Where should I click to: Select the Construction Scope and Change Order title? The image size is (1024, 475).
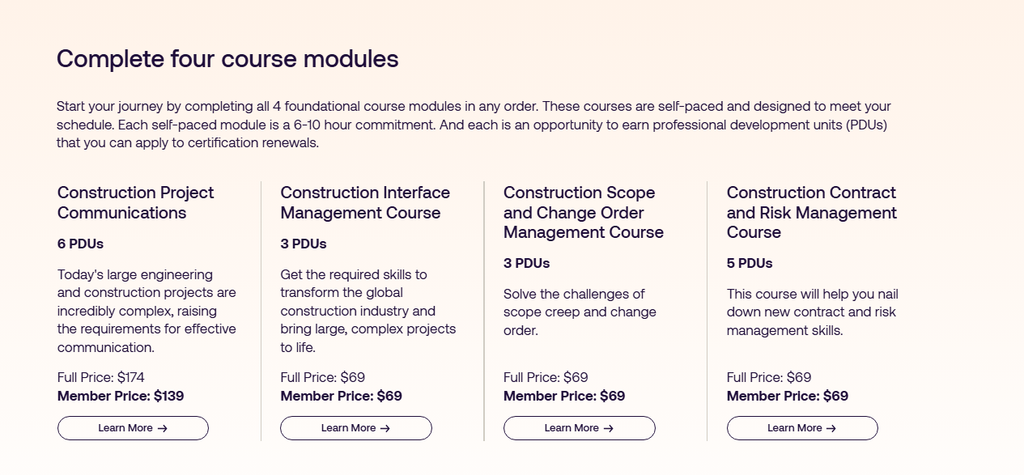[x=583, y=212]
